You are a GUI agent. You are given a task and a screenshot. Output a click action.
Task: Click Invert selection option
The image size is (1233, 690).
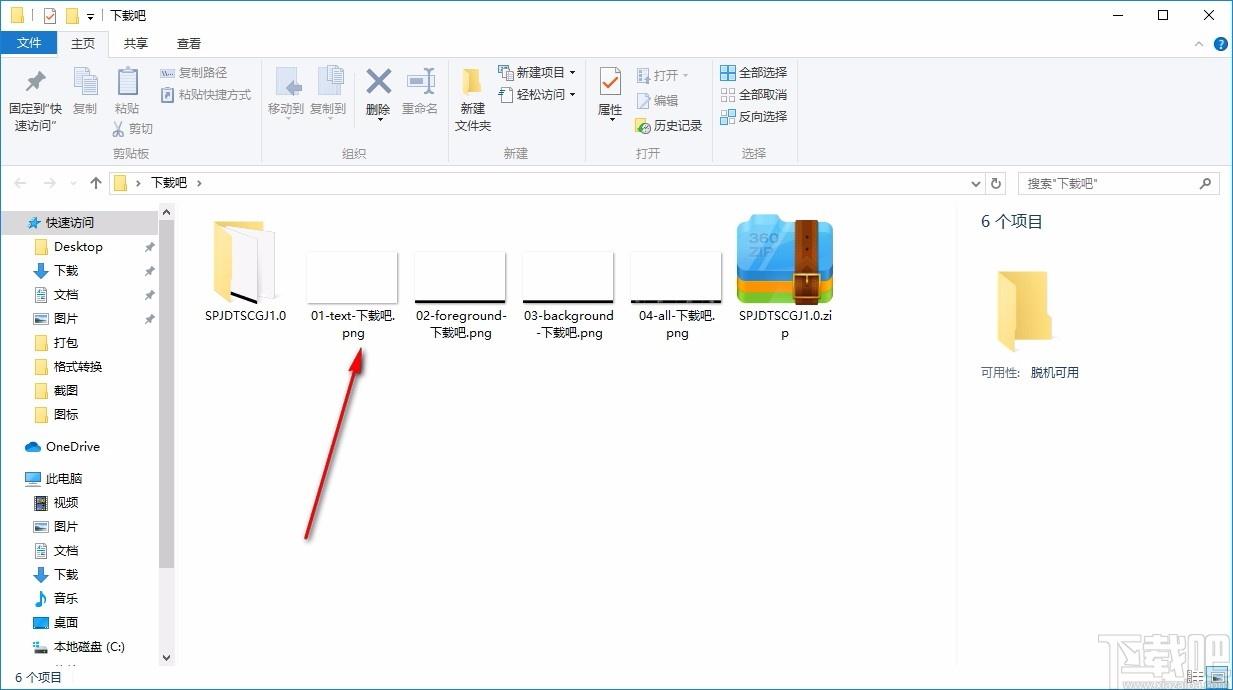pyautogui.click(x=753, y=117)
